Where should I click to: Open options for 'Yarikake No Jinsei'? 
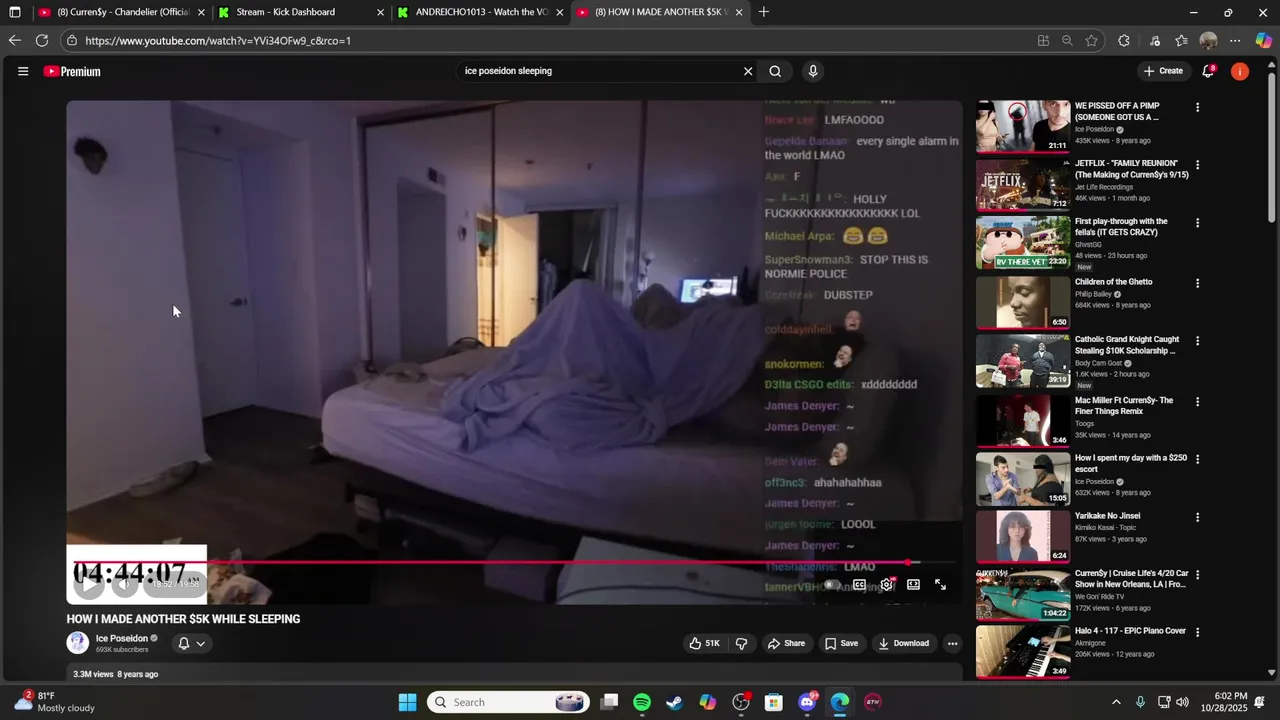pos(1197,517)
